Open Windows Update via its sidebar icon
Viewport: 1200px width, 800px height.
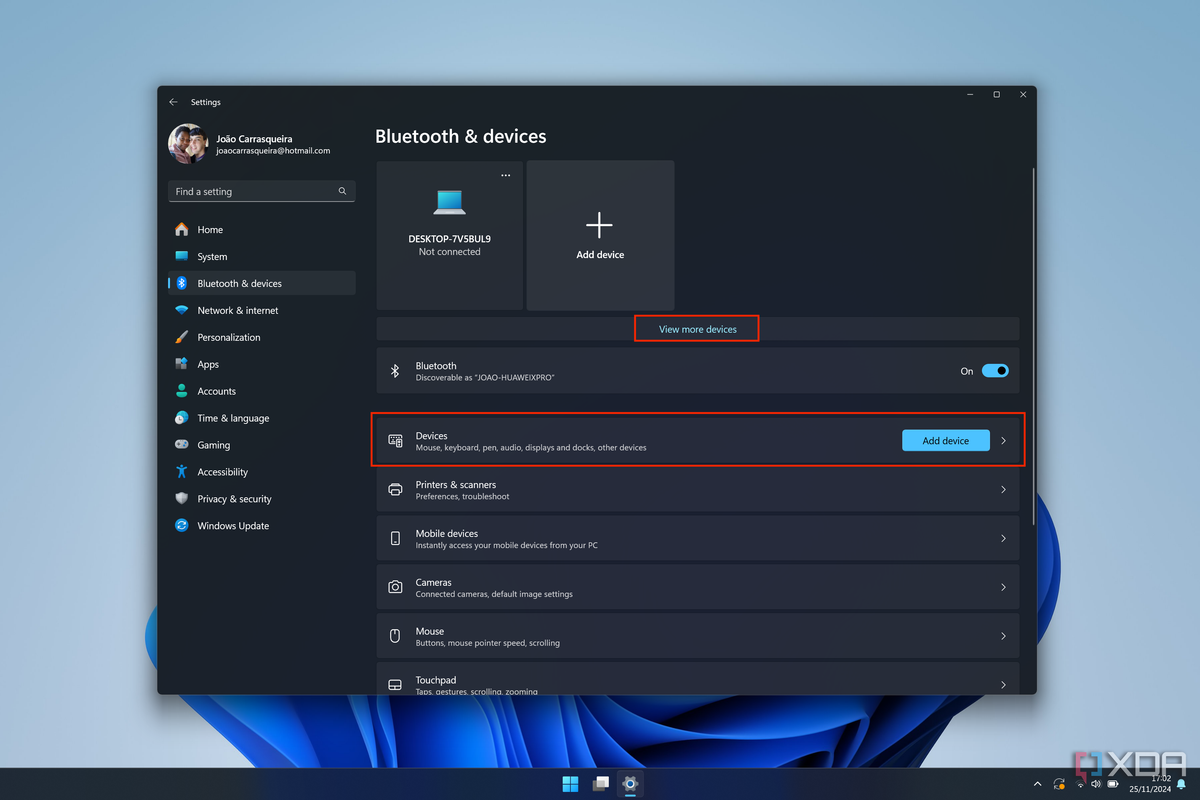coord(181,525)
